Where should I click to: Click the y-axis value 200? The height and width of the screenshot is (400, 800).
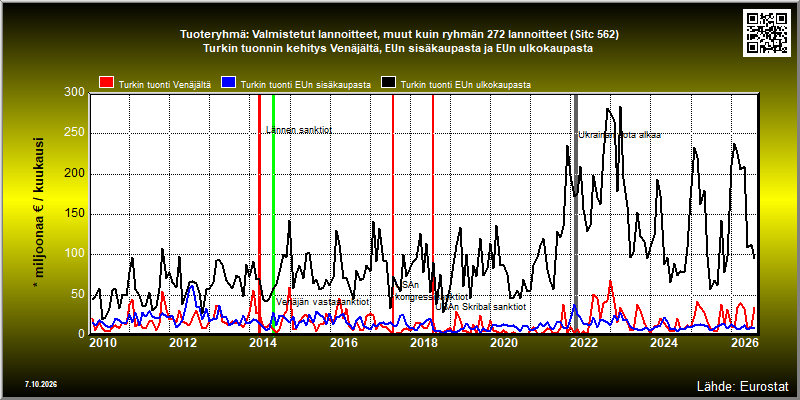click(74, 174)
